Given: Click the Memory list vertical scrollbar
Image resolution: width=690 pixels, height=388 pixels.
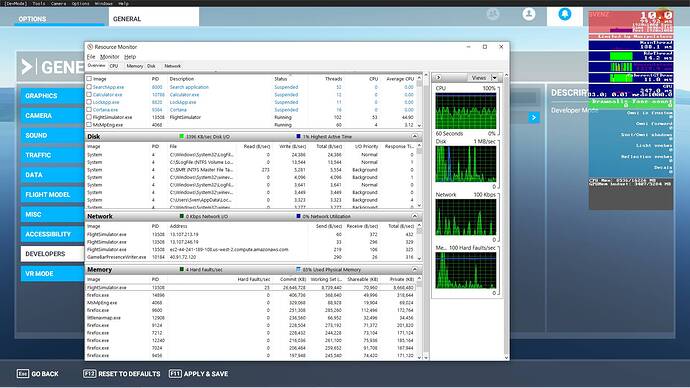Looking at the screenshot, I should tap(419, 317).
